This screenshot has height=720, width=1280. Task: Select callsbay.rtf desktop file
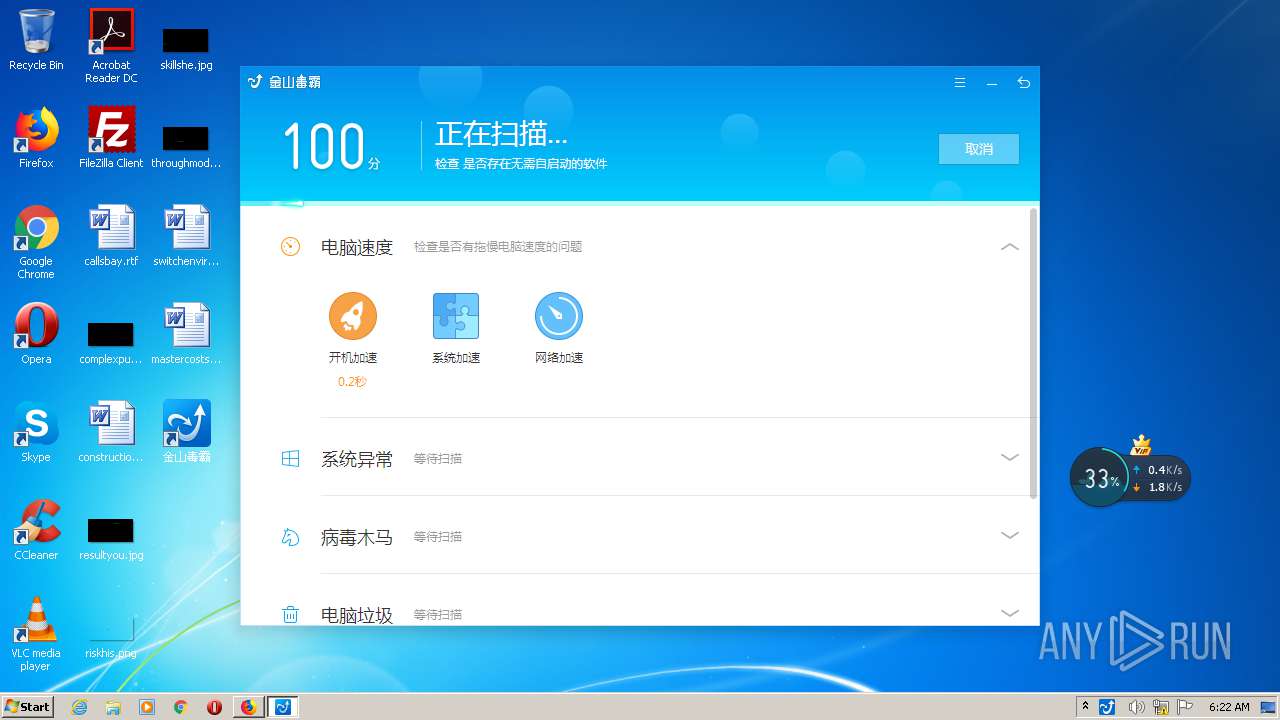111,236
